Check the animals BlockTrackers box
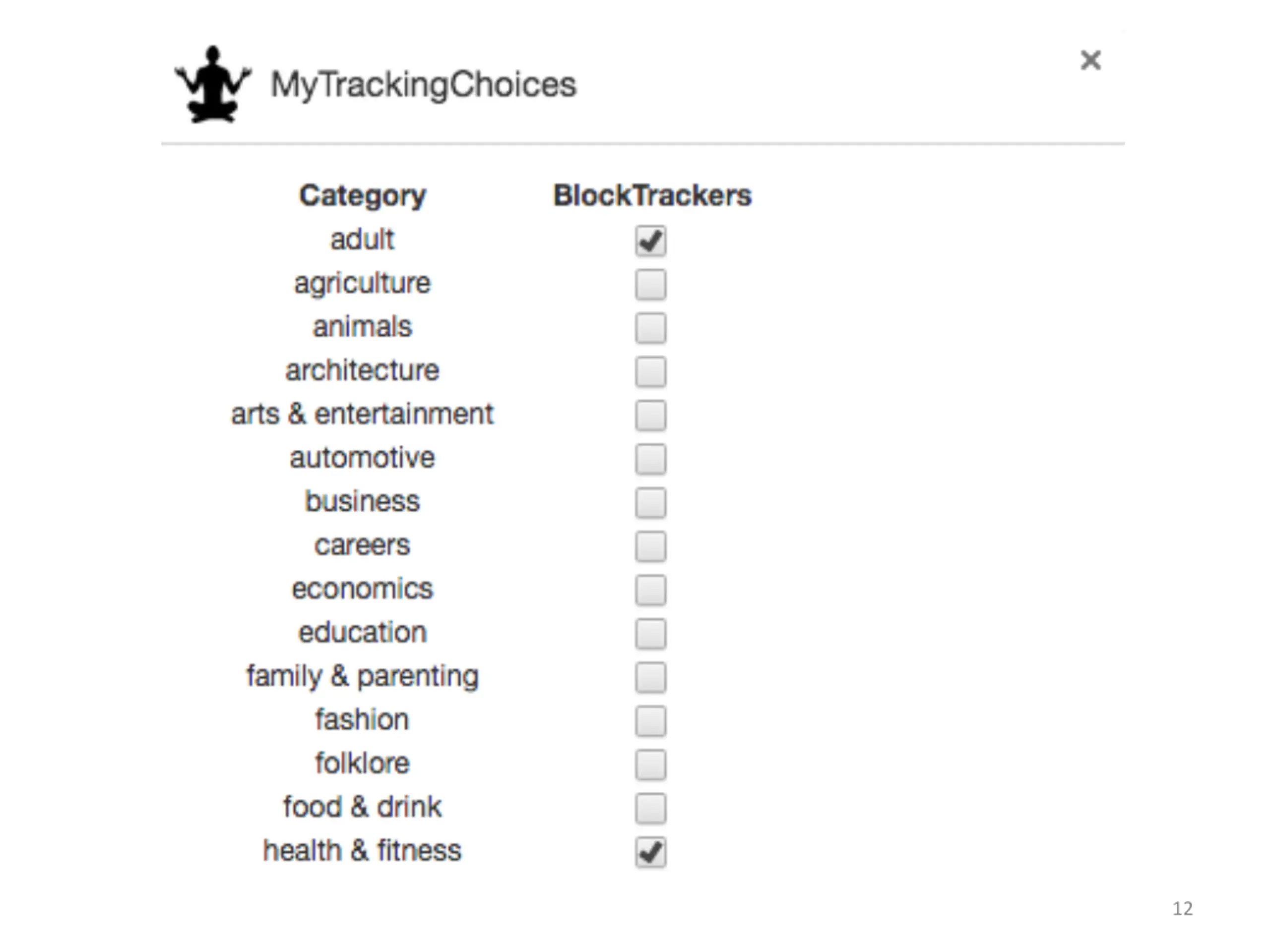This screenshot has width=1270, height=952. (650, 328)
